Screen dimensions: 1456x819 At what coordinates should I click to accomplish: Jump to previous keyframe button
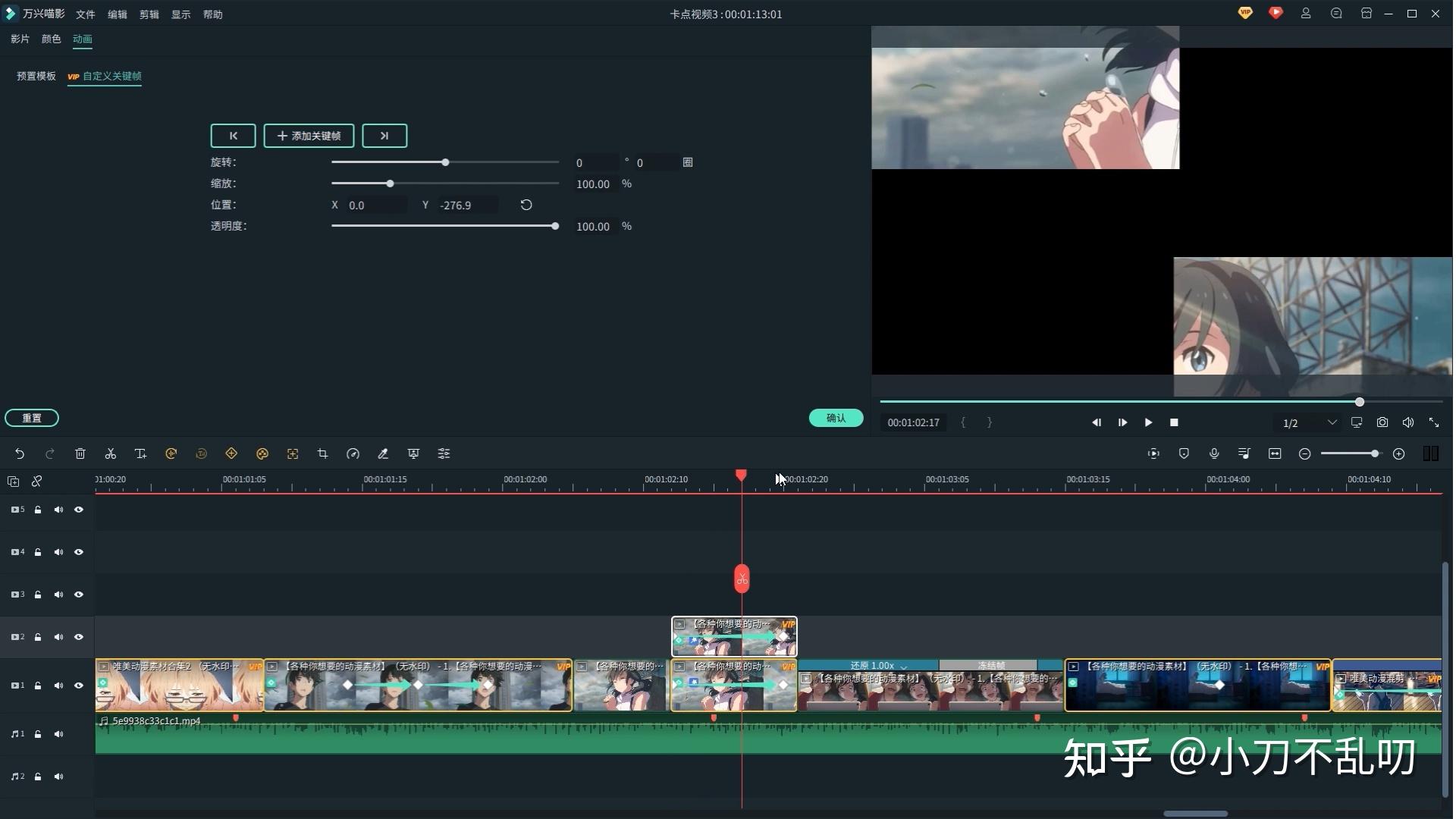point(233,136)
